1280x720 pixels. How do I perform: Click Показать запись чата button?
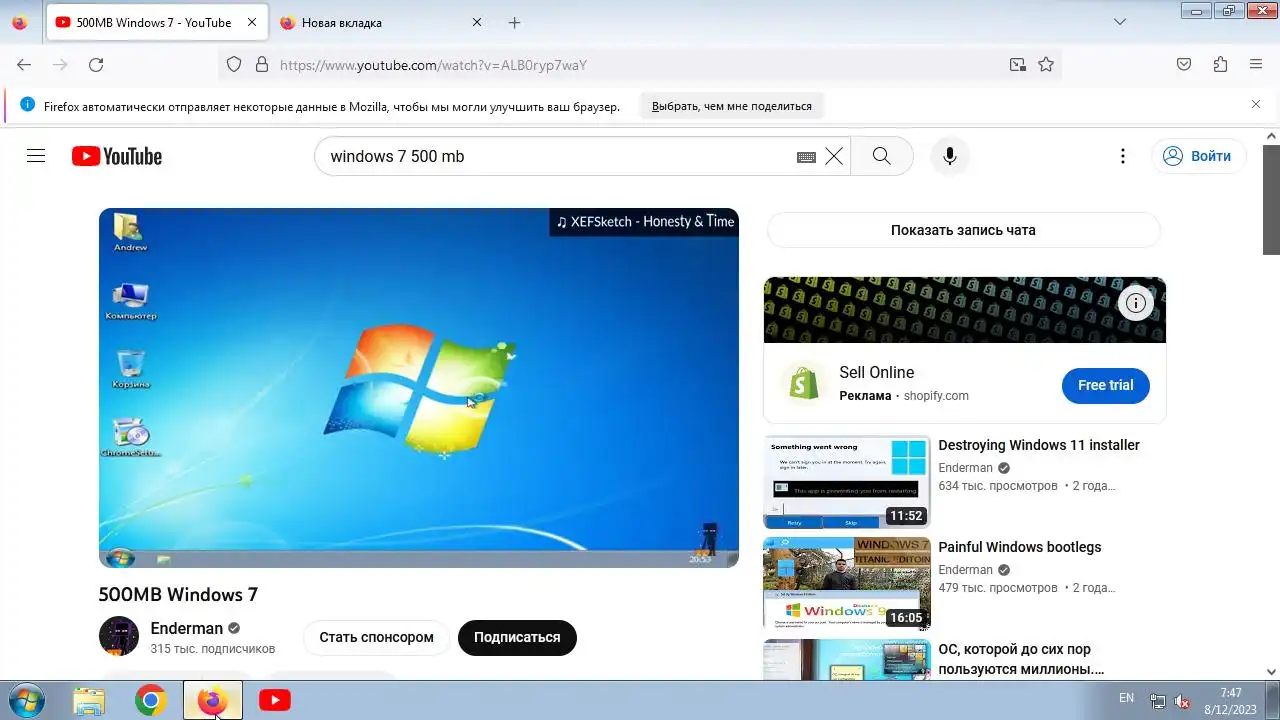coord(964,230)
